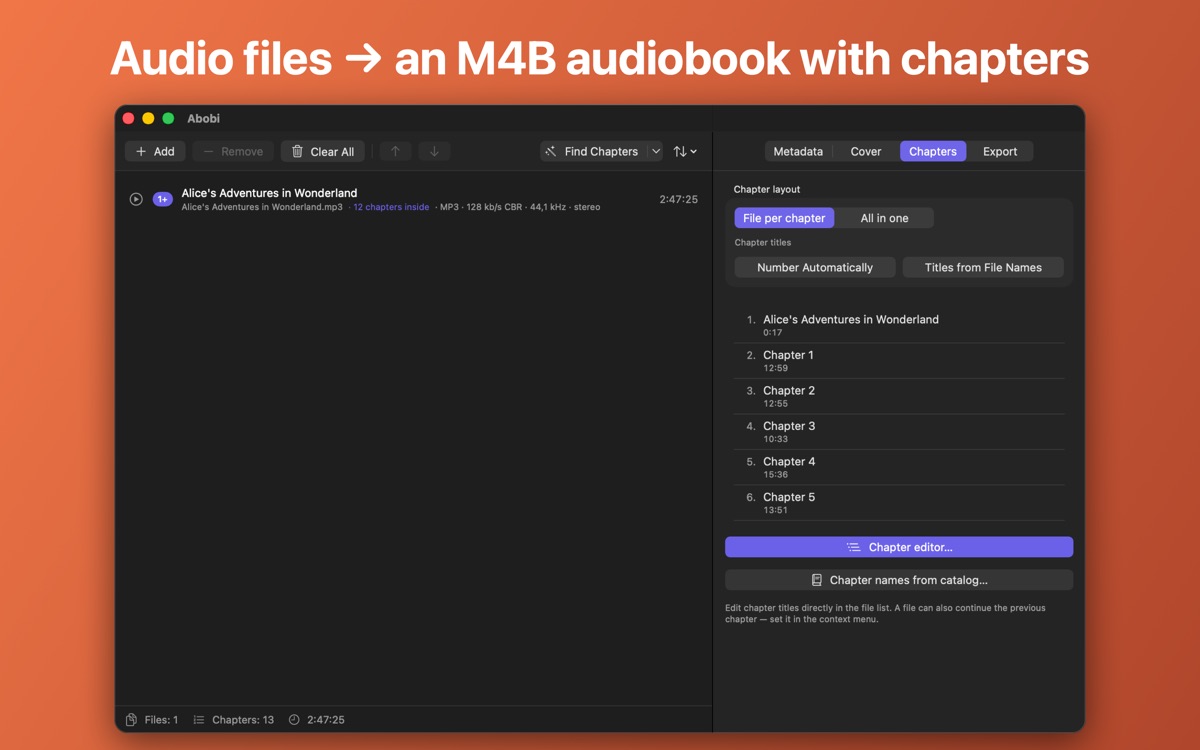This screenshot has height=750, width=1200.
Task: Select the Chapters tab
Action: tap(933, 151)
